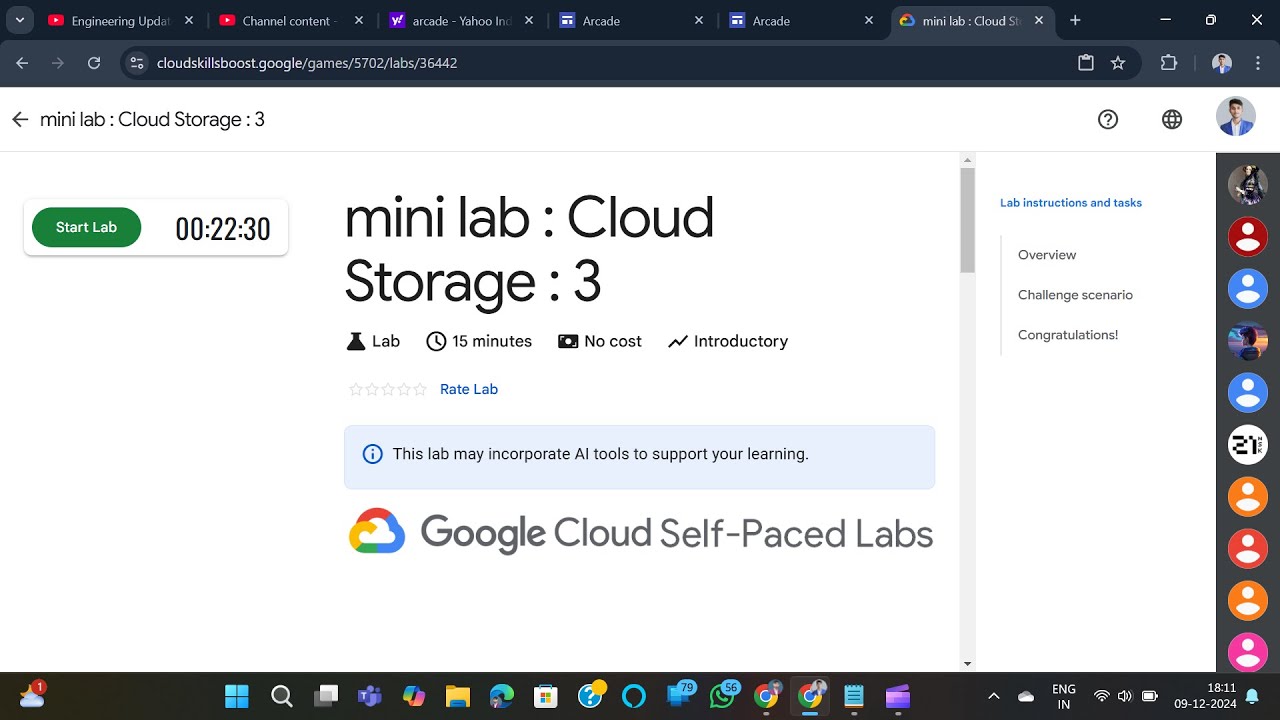Show hidden system tray icons chevron
This screenshot has width=1280, height=720.
click(994, 696)
